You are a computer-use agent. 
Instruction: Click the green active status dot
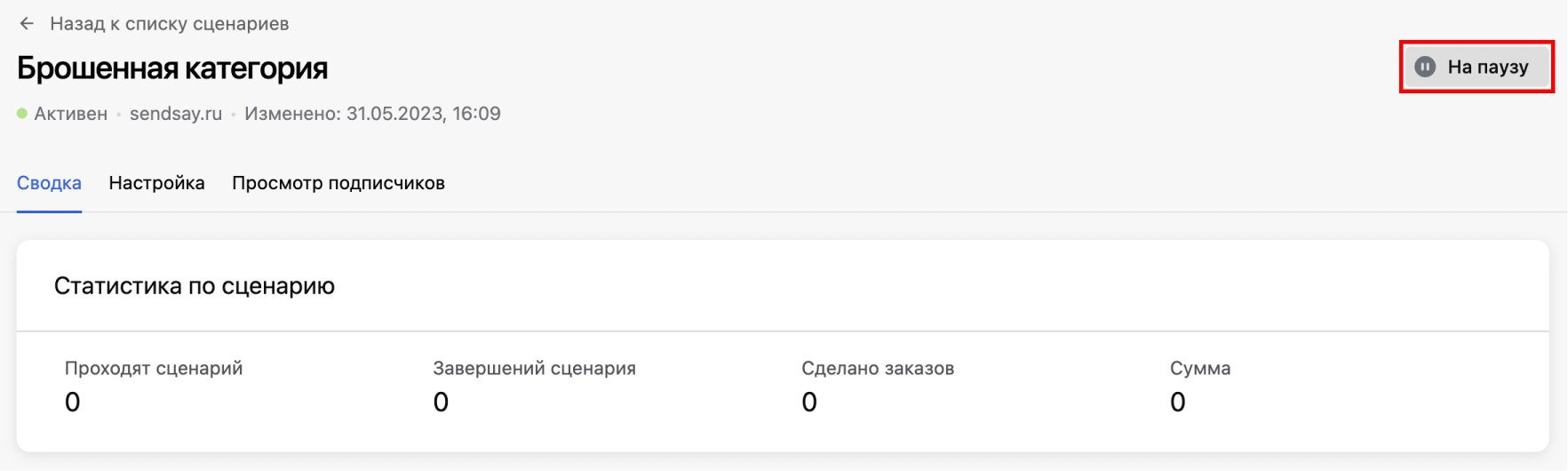[x=22, y=114]
